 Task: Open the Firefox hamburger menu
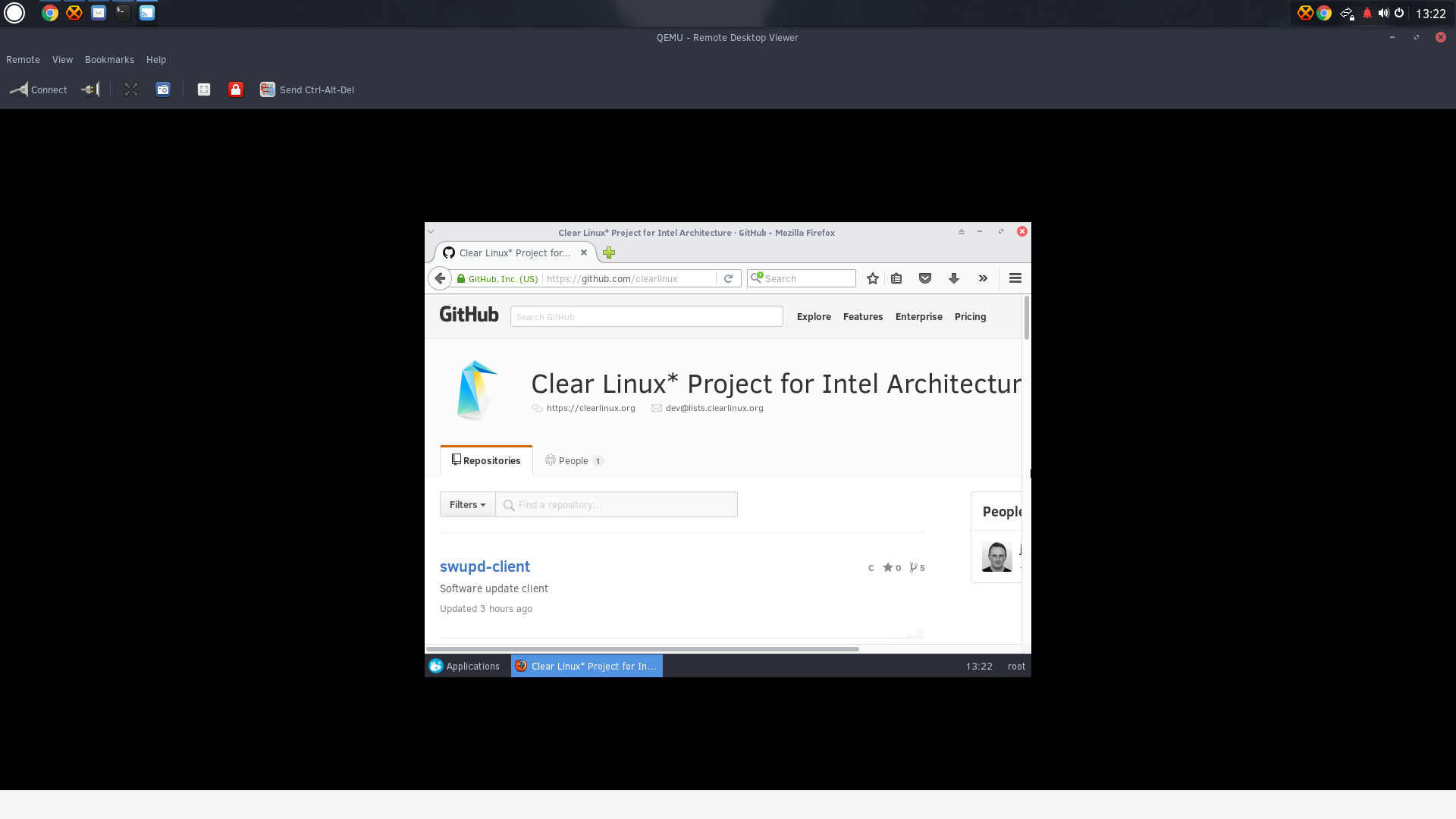1015,278
